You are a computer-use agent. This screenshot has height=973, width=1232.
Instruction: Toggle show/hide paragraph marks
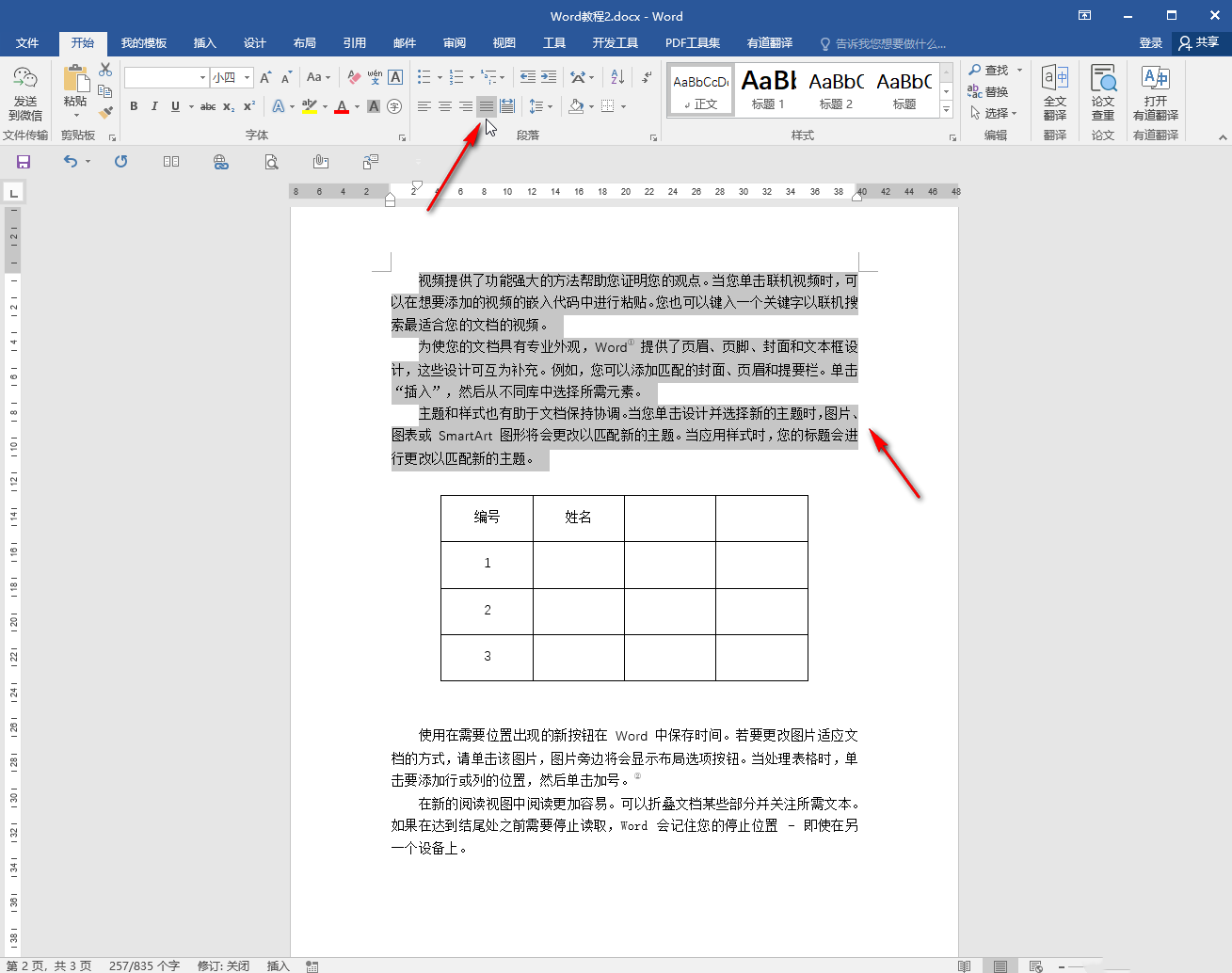tap(647, 77)
